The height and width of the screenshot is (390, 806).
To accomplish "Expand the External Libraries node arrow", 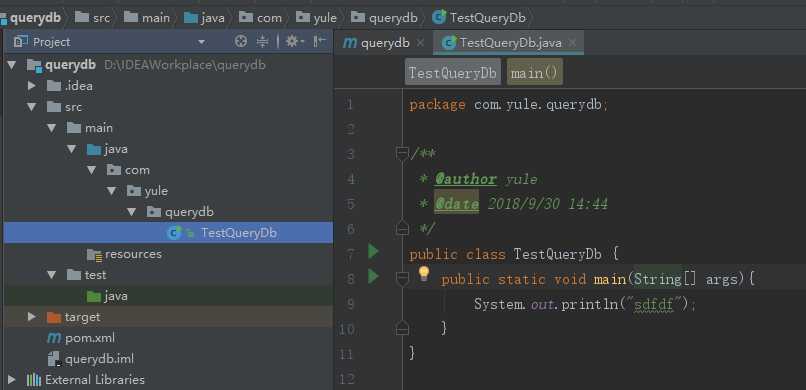I will 12,380.
